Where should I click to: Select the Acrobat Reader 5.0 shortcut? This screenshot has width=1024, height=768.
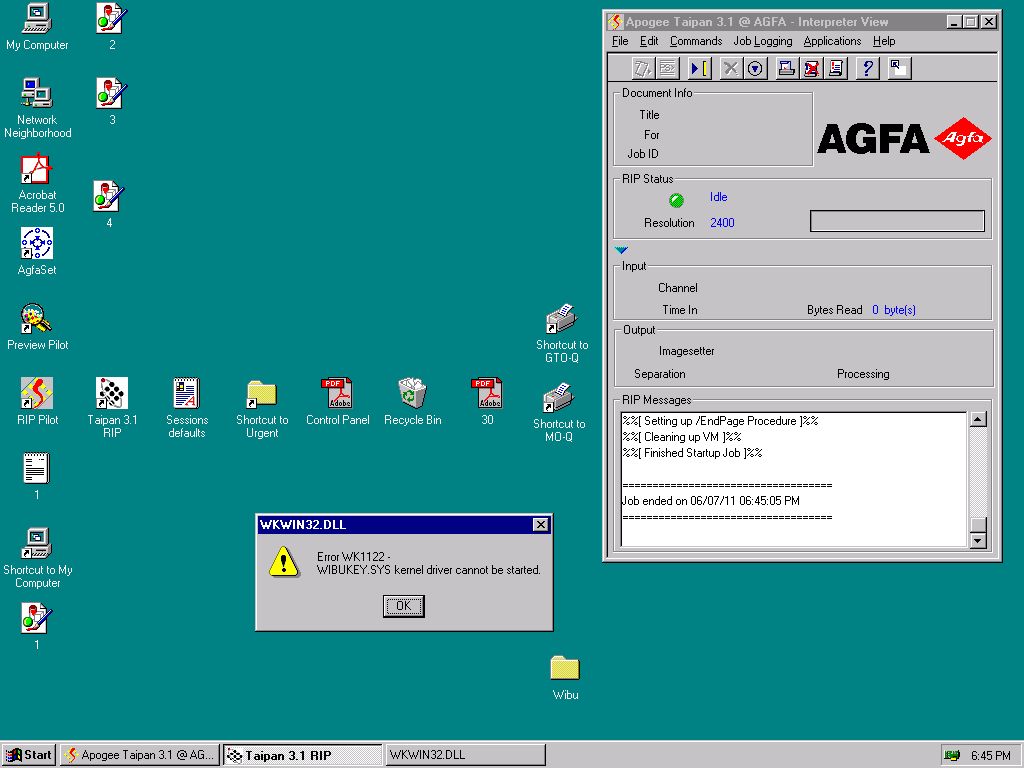(37, 184)
